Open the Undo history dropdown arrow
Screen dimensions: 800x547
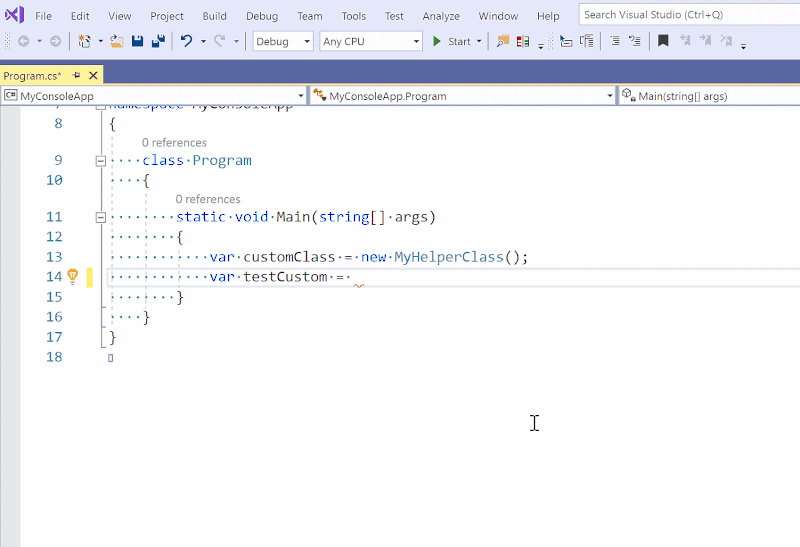203,41
